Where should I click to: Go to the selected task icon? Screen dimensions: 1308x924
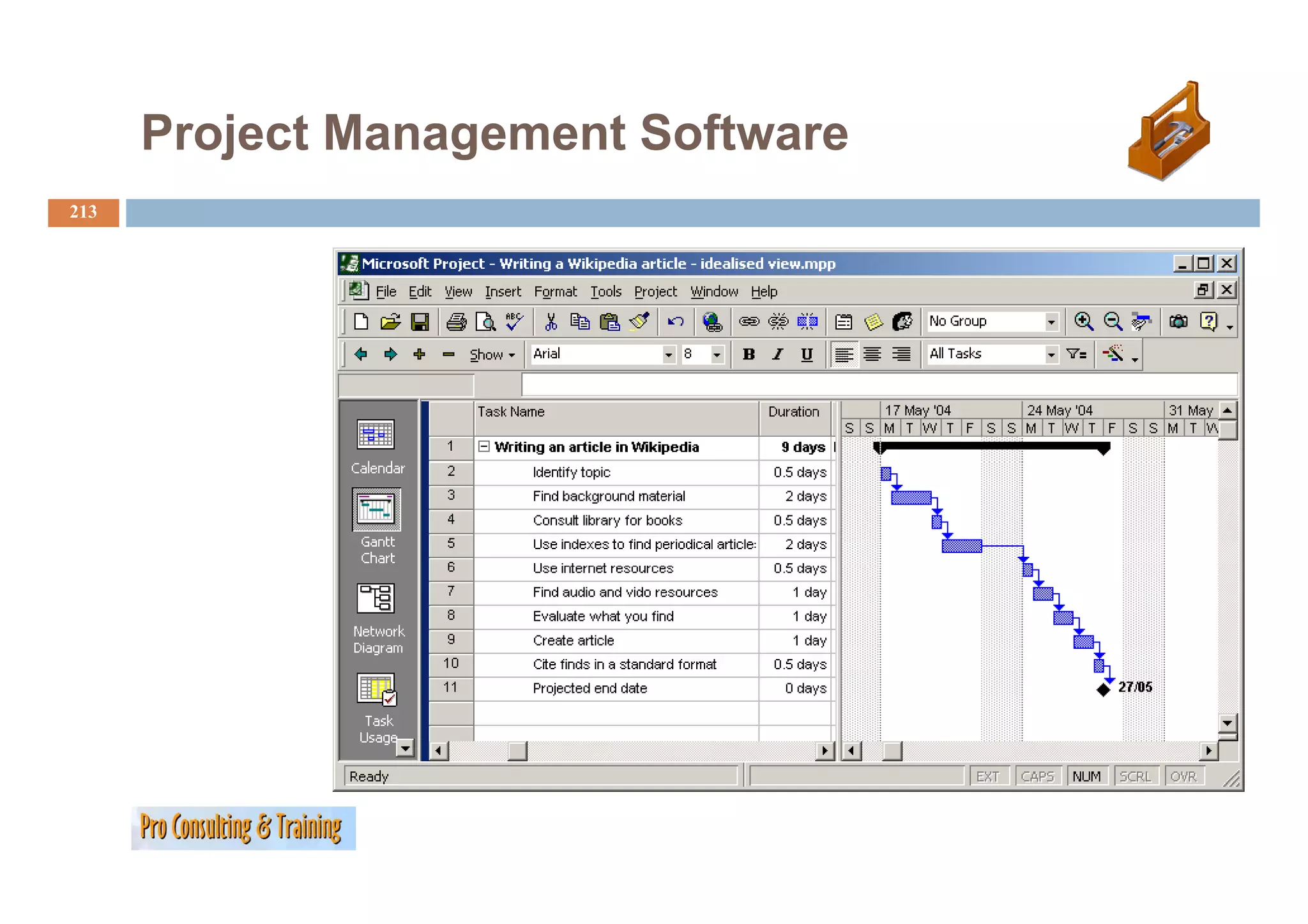(x=1141, y=321)
